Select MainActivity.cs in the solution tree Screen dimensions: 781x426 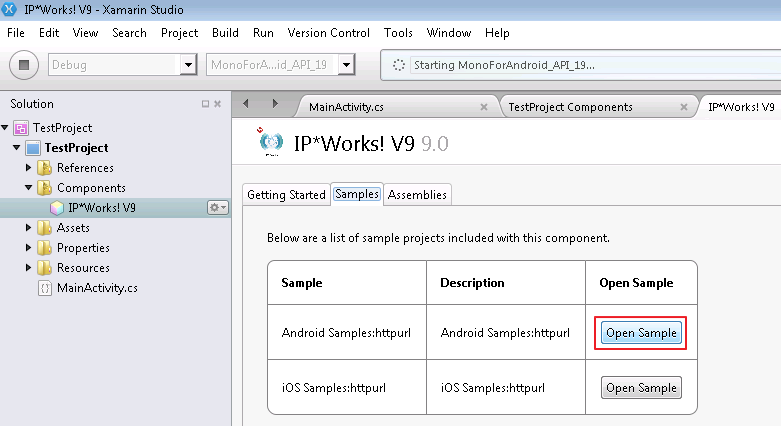97,288
